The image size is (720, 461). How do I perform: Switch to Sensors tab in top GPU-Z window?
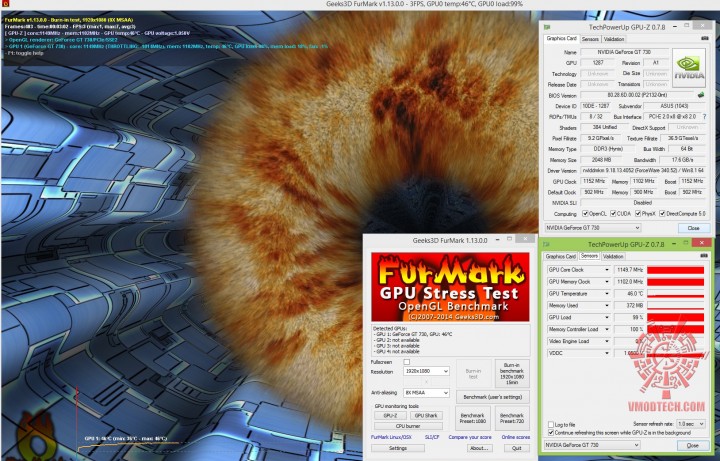tap(590, 39)
